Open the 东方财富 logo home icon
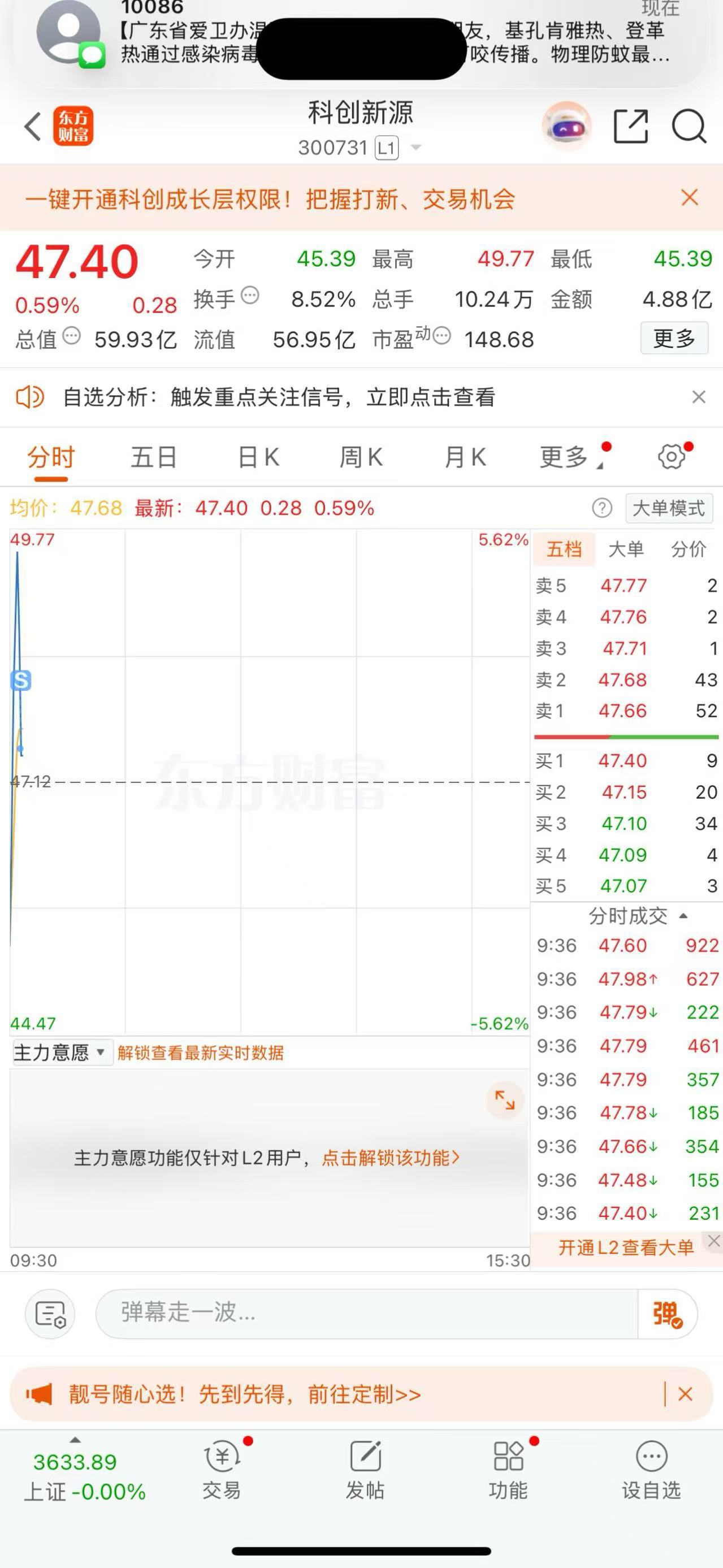Image resolution: width=723 pixels, height=1568 pixels. [x=73, y=126]
